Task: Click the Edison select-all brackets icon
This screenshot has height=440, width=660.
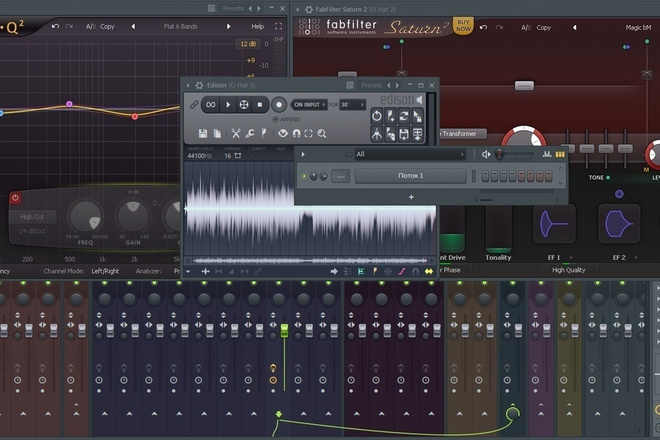Action: (x=309, y=133)
